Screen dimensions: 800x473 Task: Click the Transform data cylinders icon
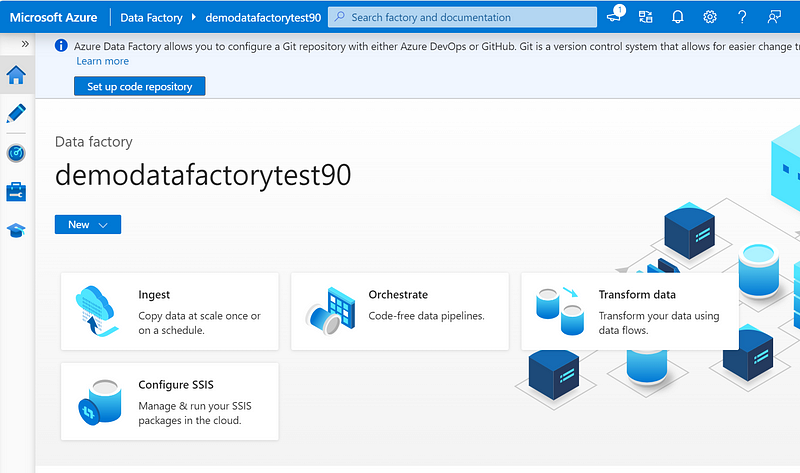tap(560, 311)
